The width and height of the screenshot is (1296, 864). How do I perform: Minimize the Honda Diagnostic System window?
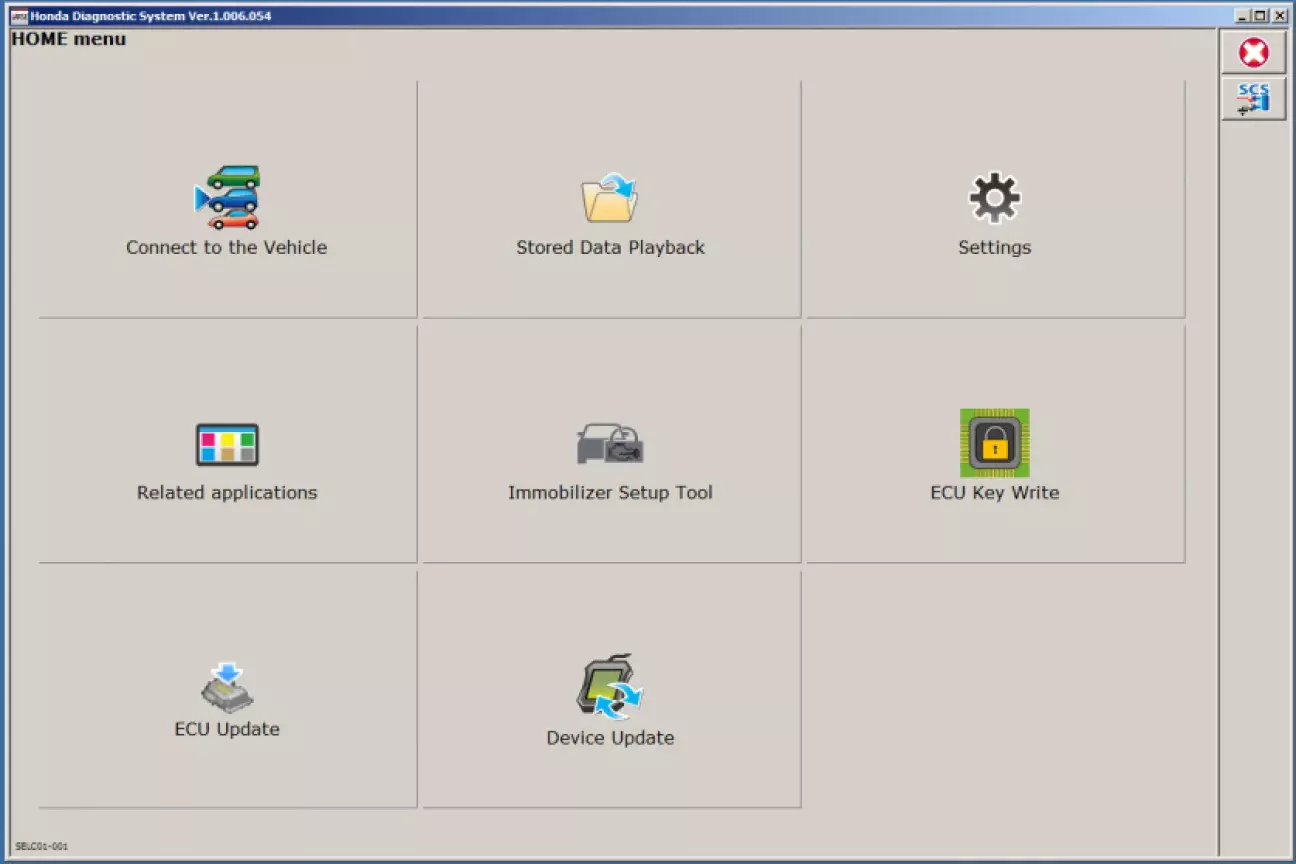coord(1242,16)
